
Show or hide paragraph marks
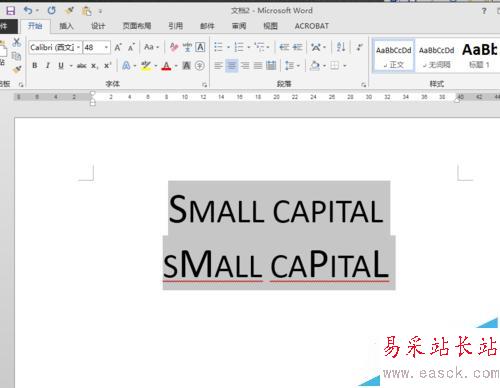coord(360,47)
